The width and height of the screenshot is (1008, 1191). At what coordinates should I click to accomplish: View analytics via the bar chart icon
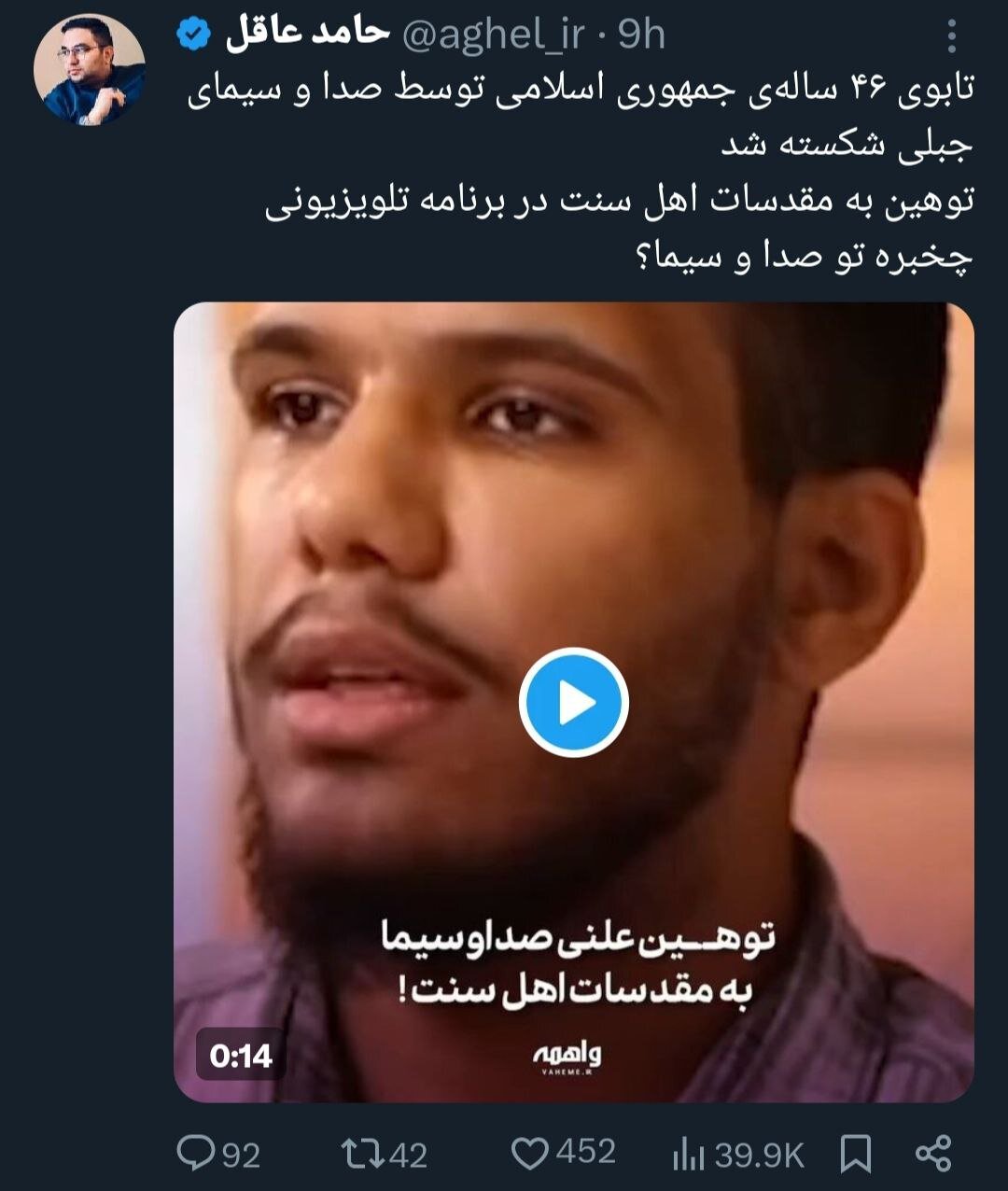tap(688, 1155)
